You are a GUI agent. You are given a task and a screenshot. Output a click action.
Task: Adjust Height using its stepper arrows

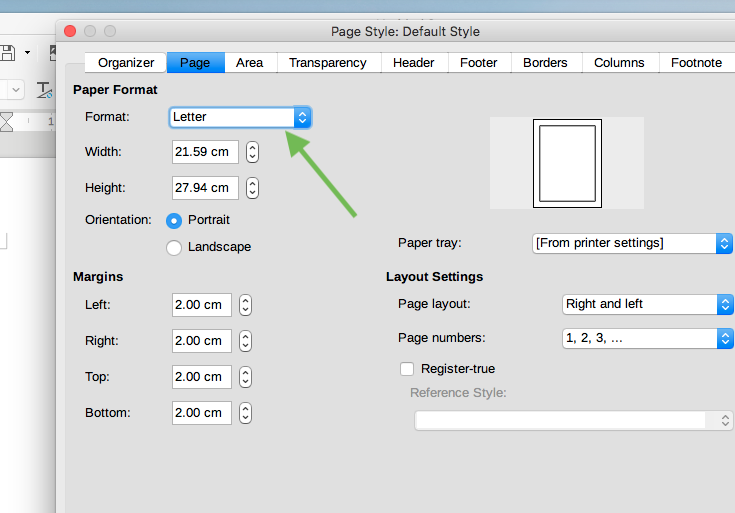252,188
